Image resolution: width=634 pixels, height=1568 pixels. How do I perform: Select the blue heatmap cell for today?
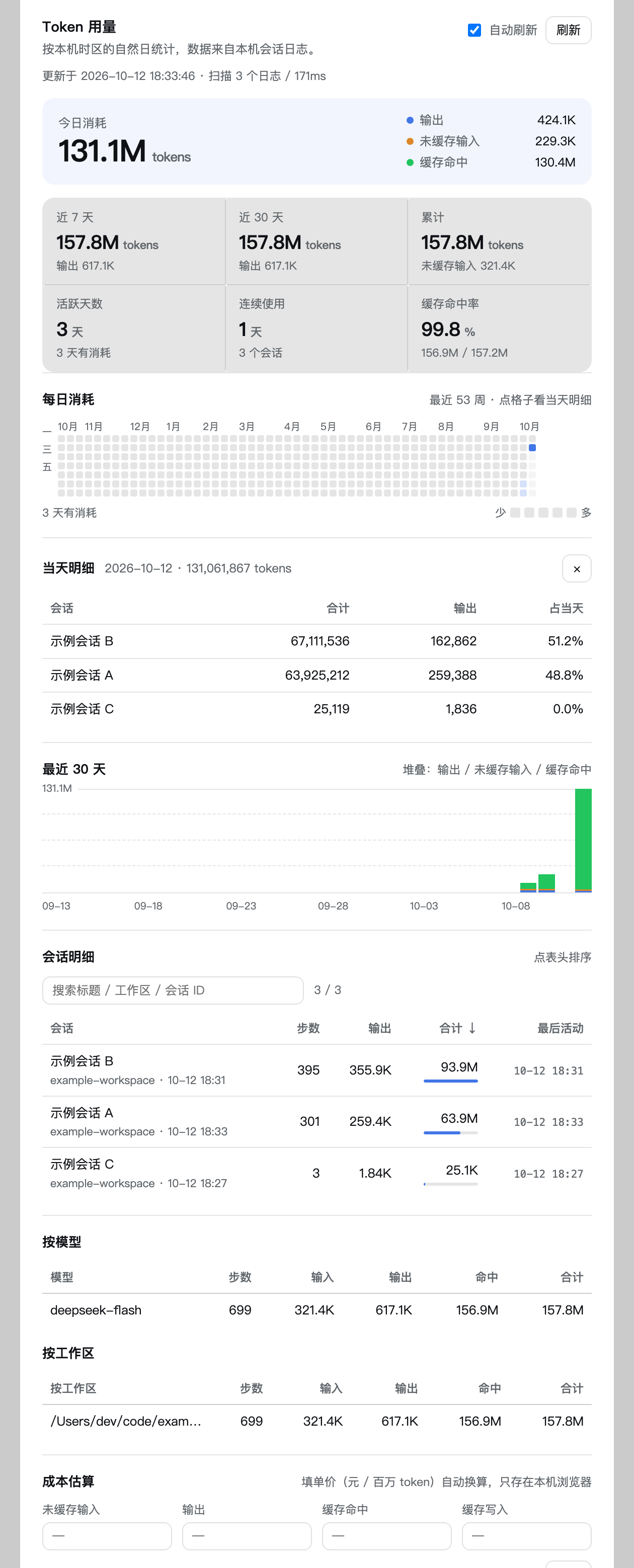coord(532,448)
